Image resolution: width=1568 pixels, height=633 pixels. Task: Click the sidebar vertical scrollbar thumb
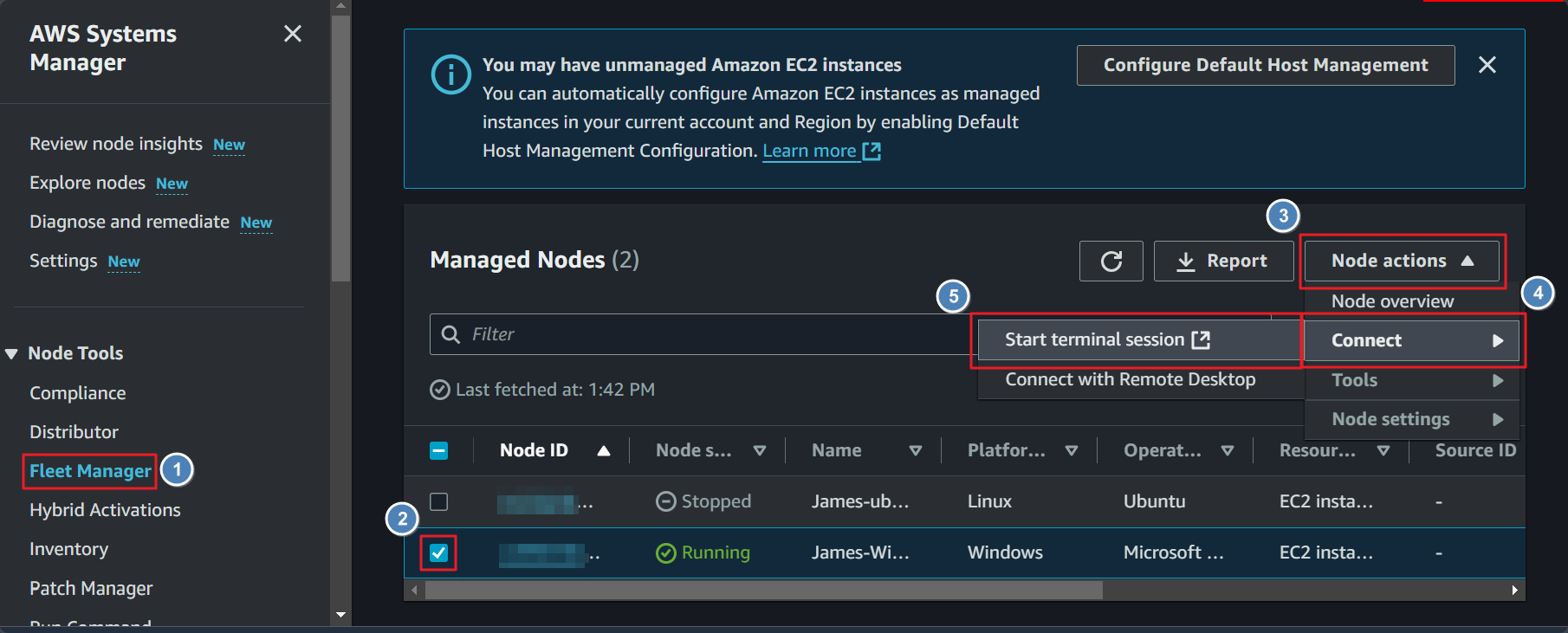click(340, 147)
